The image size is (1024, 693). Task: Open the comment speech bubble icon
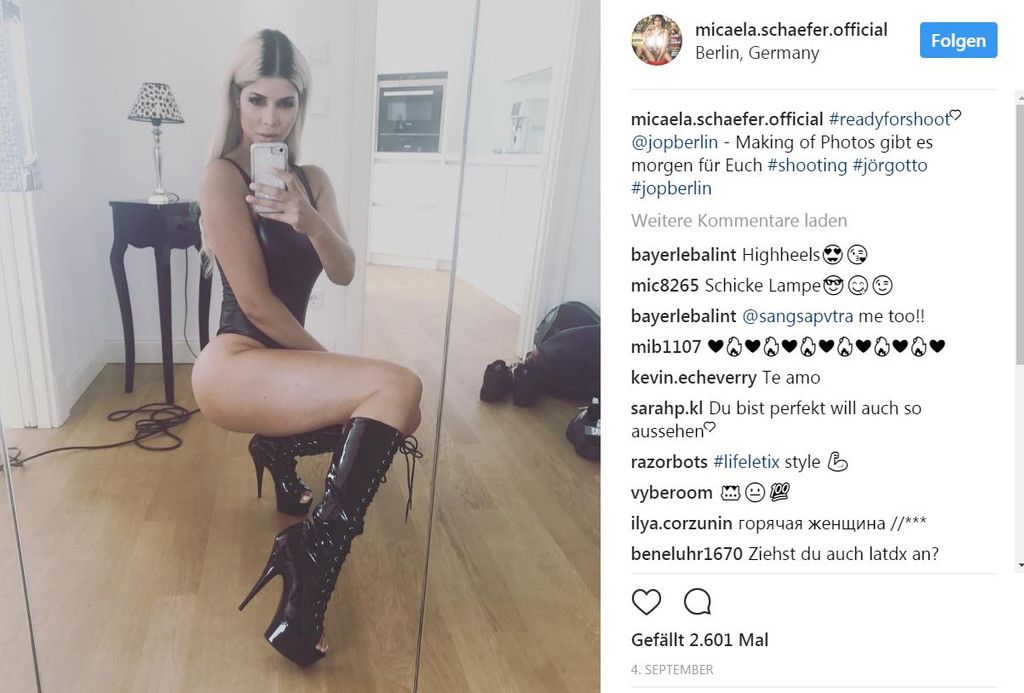(x=697, y=602)
